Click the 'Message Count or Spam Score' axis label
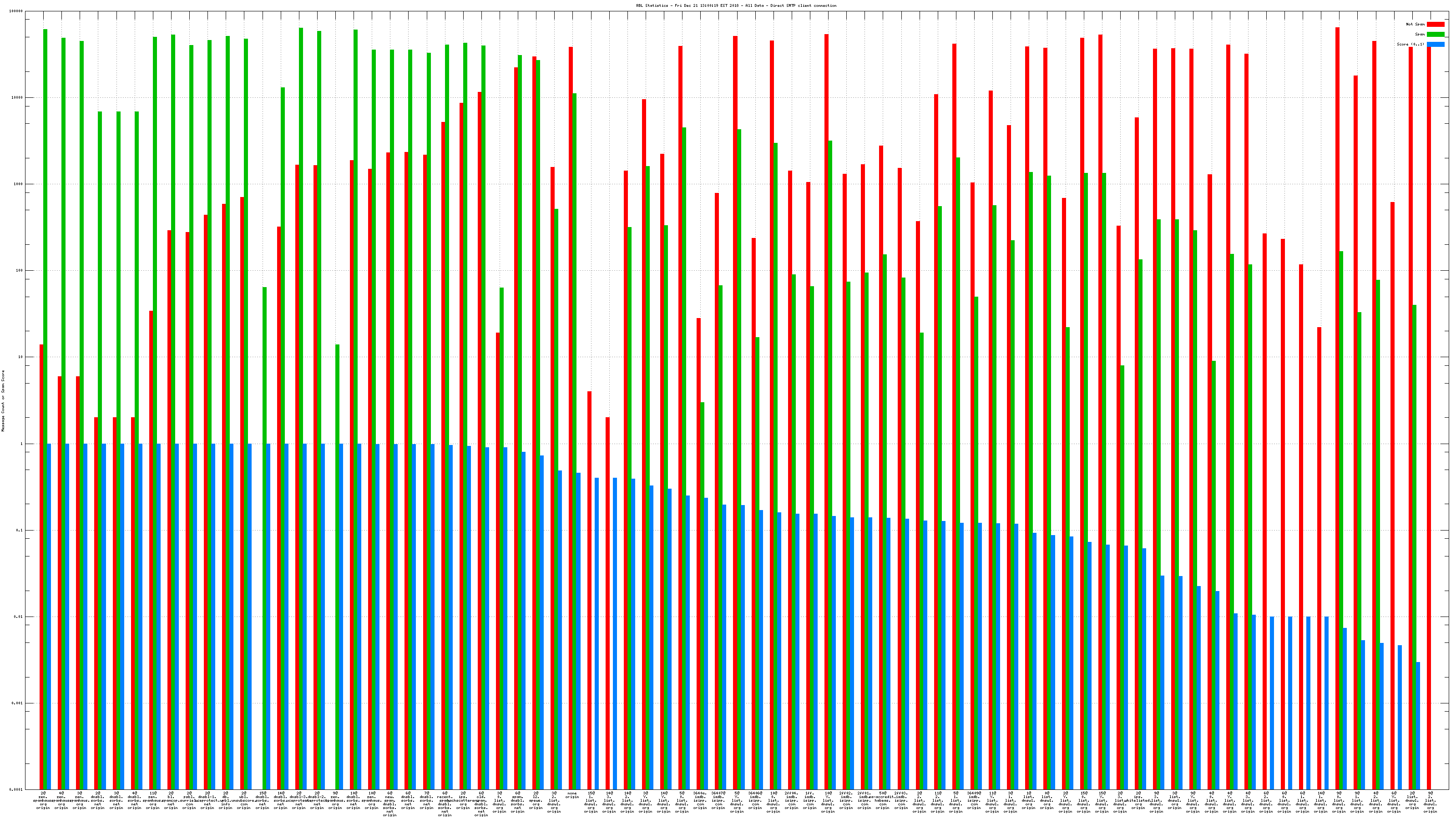Viewport: 1456px width, 819px height. tap(3, 401)
